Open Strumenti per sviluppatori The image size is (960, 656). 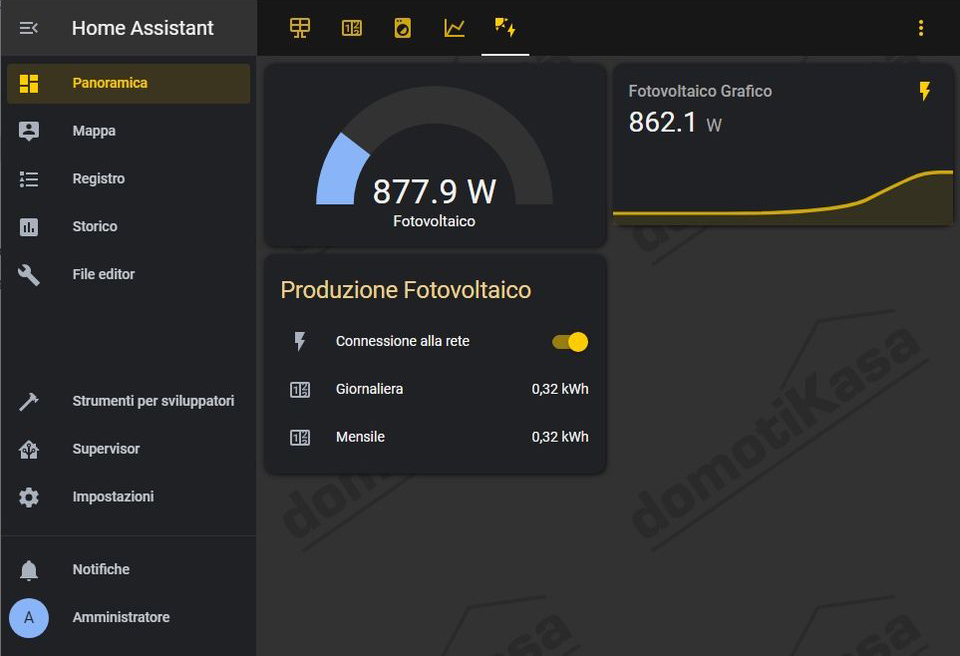coord(129,401)
